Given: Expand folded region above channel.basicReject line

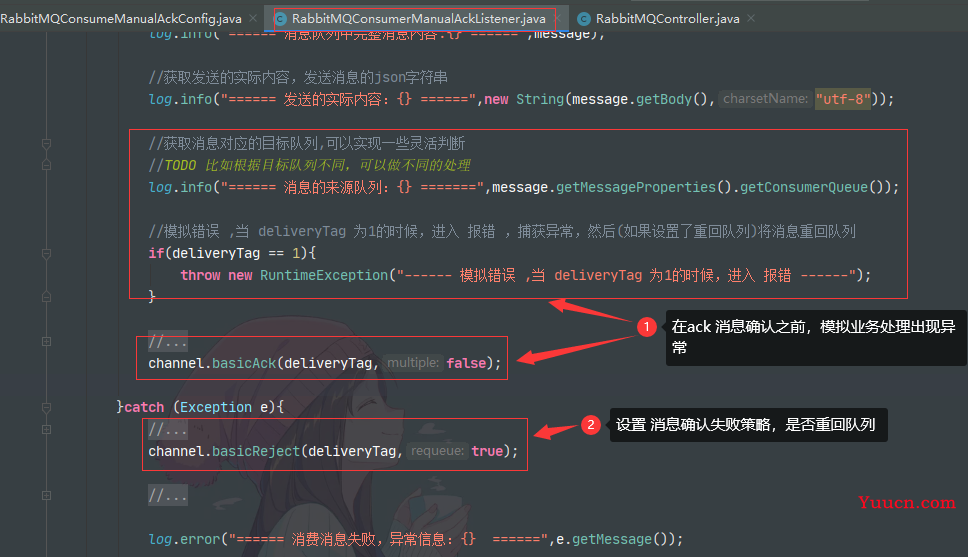Looking at the screenshot, I should pos(46,429).
